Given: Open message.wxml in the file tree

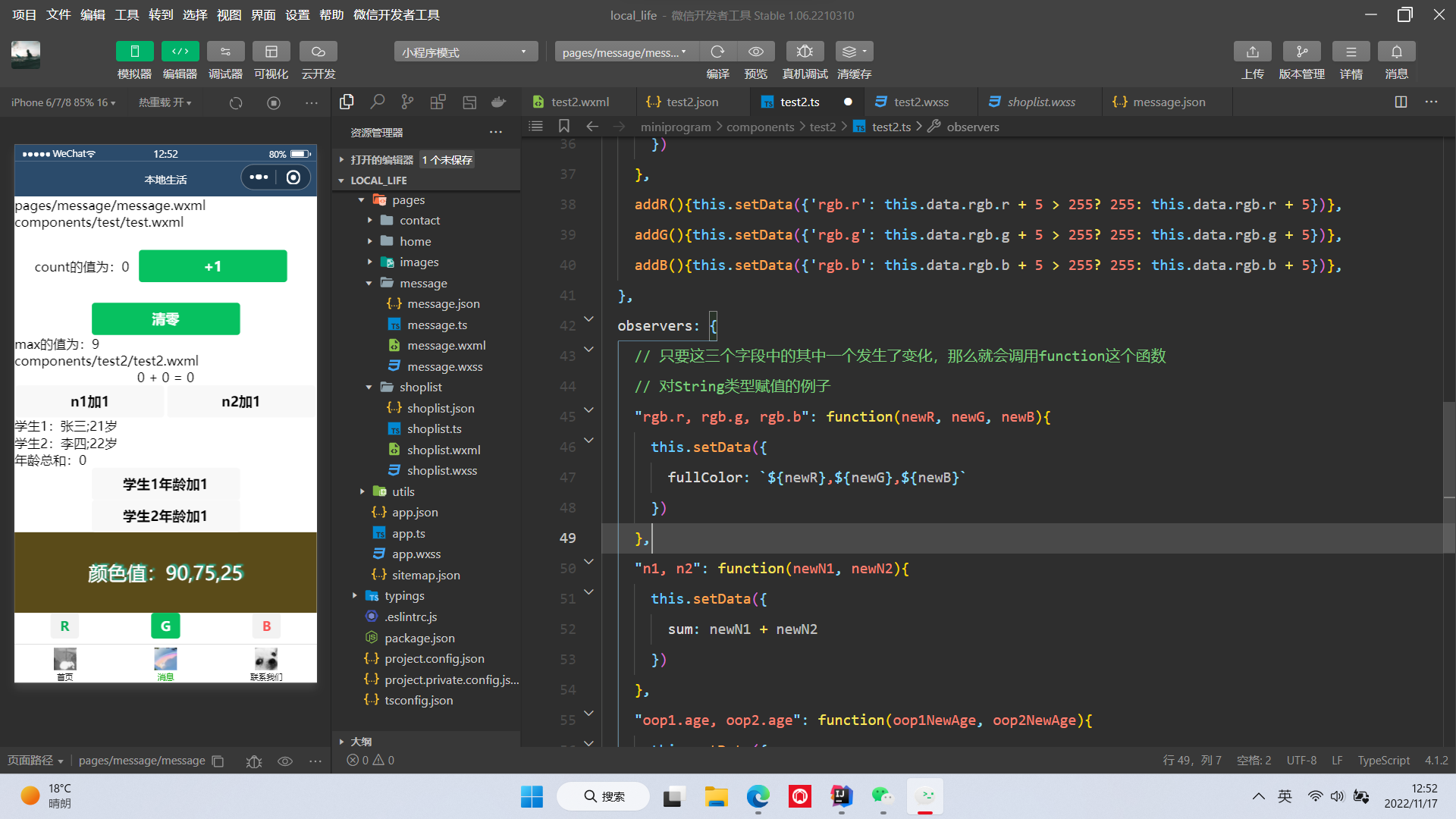Looking at the screenshot, I should (x=446, y=346).
